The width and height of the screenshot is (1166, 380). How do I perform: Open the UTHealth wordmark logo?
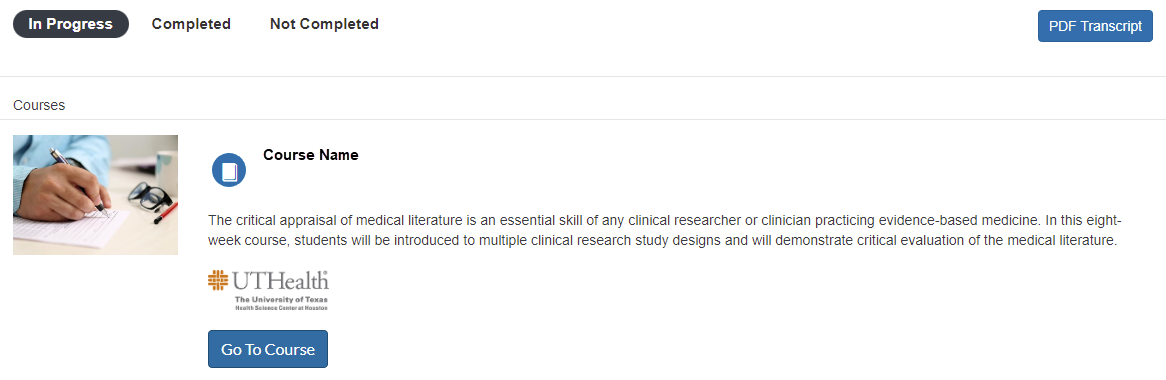268,290
